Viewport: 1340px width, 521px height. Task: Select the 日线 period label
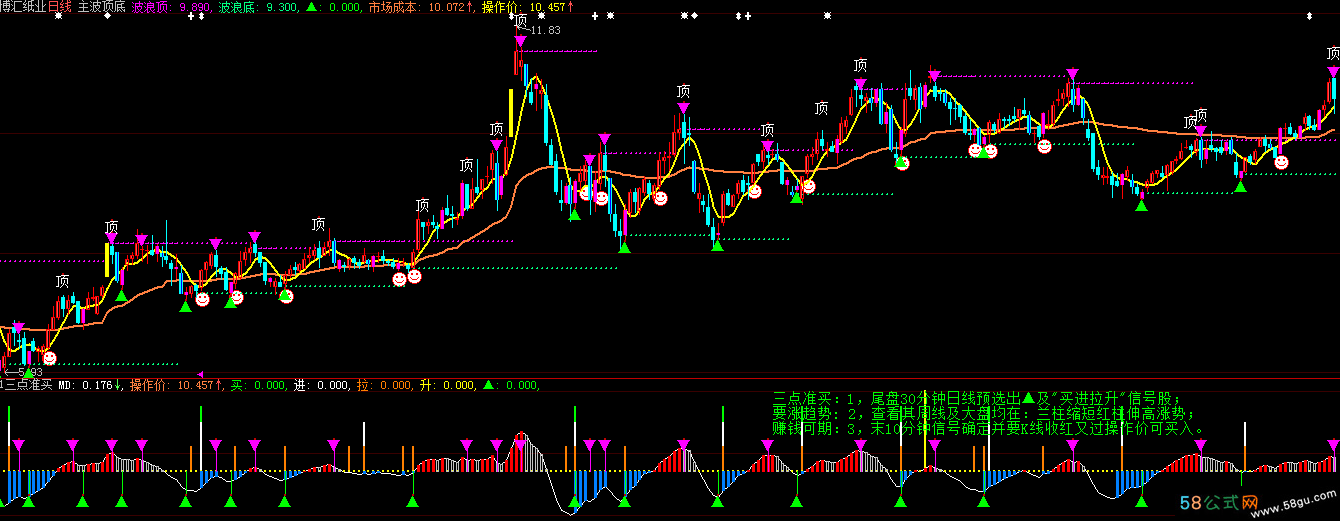61,7
